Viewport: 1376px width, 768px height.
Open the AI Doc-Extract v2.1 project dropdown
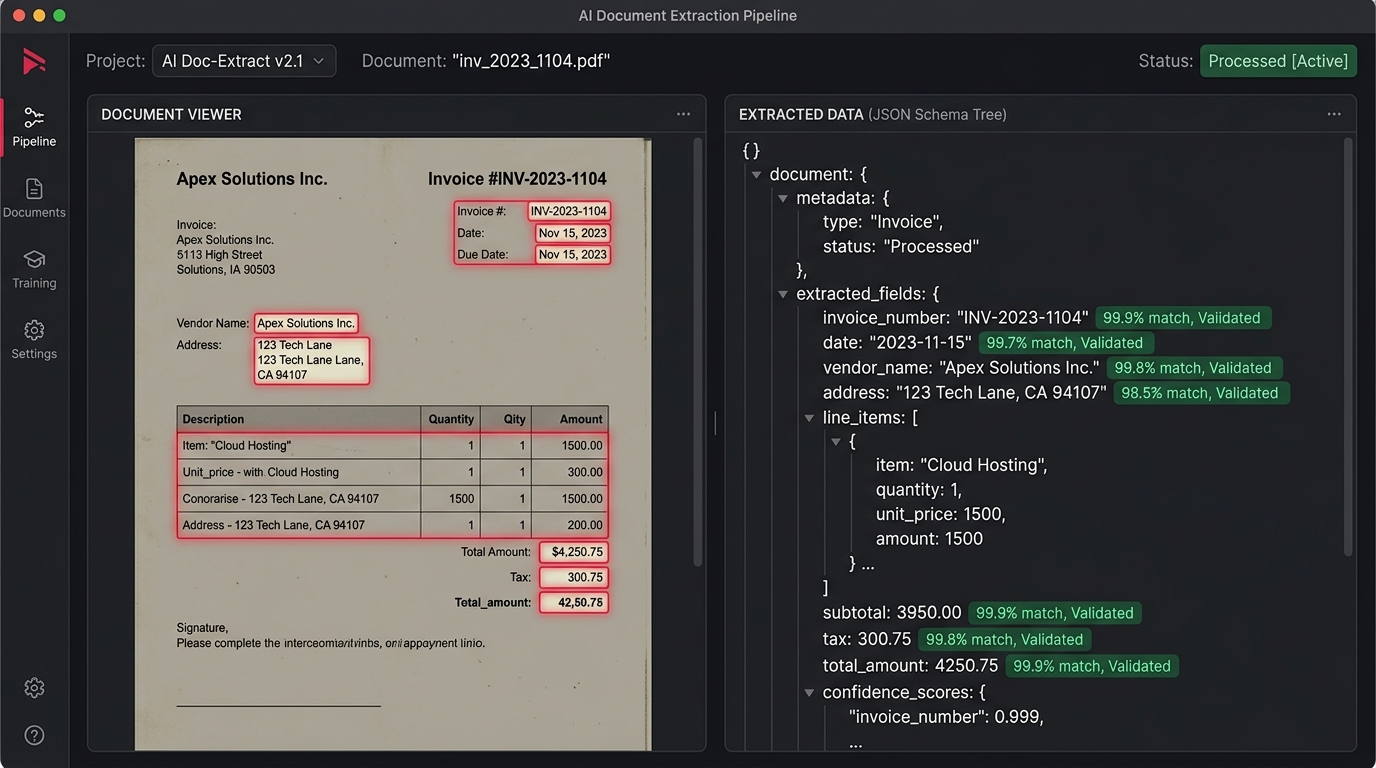click(244, 61)
